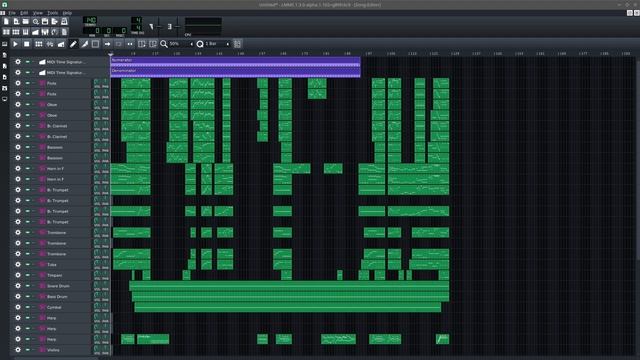Select the pencil draw mode

pos(73,44)
